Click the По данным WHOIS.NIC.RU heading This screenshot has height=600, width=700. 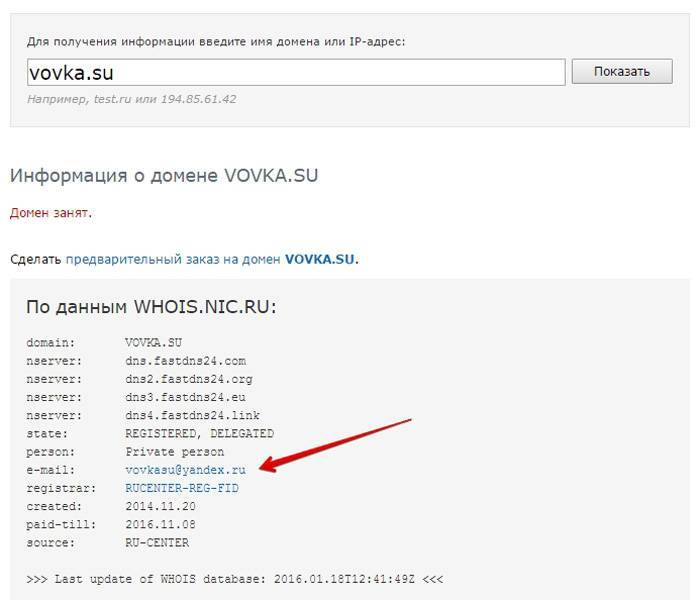point(151,307)
